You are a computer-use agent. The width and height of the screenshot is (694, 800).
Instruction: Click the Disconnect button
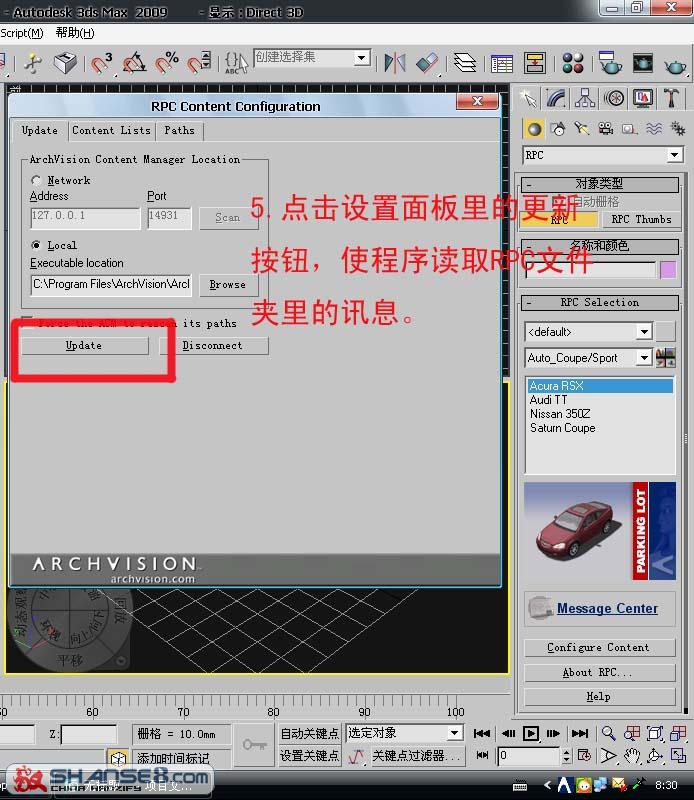(214, 345)
